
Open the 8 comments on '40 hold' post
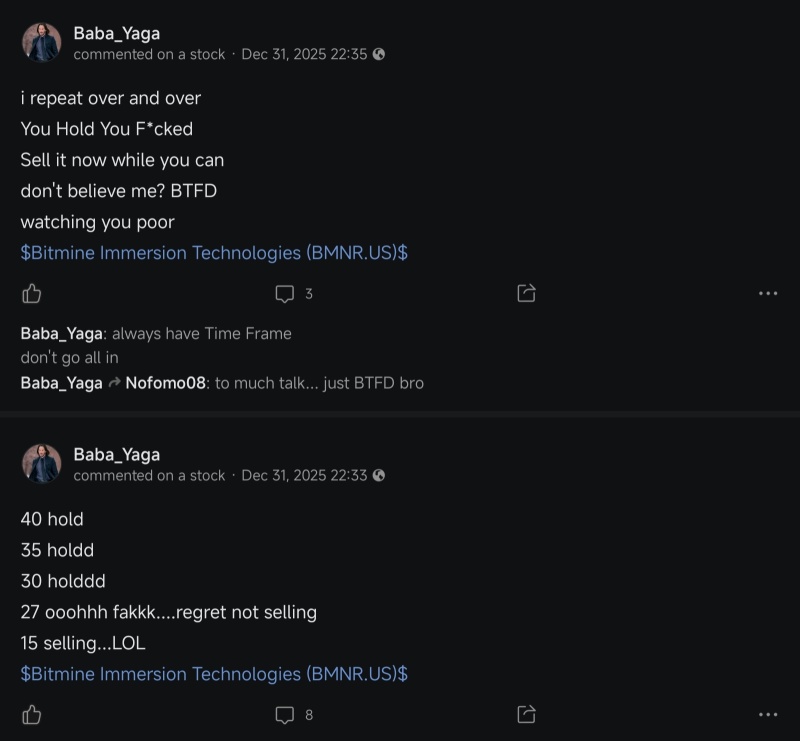coord(294,714)
